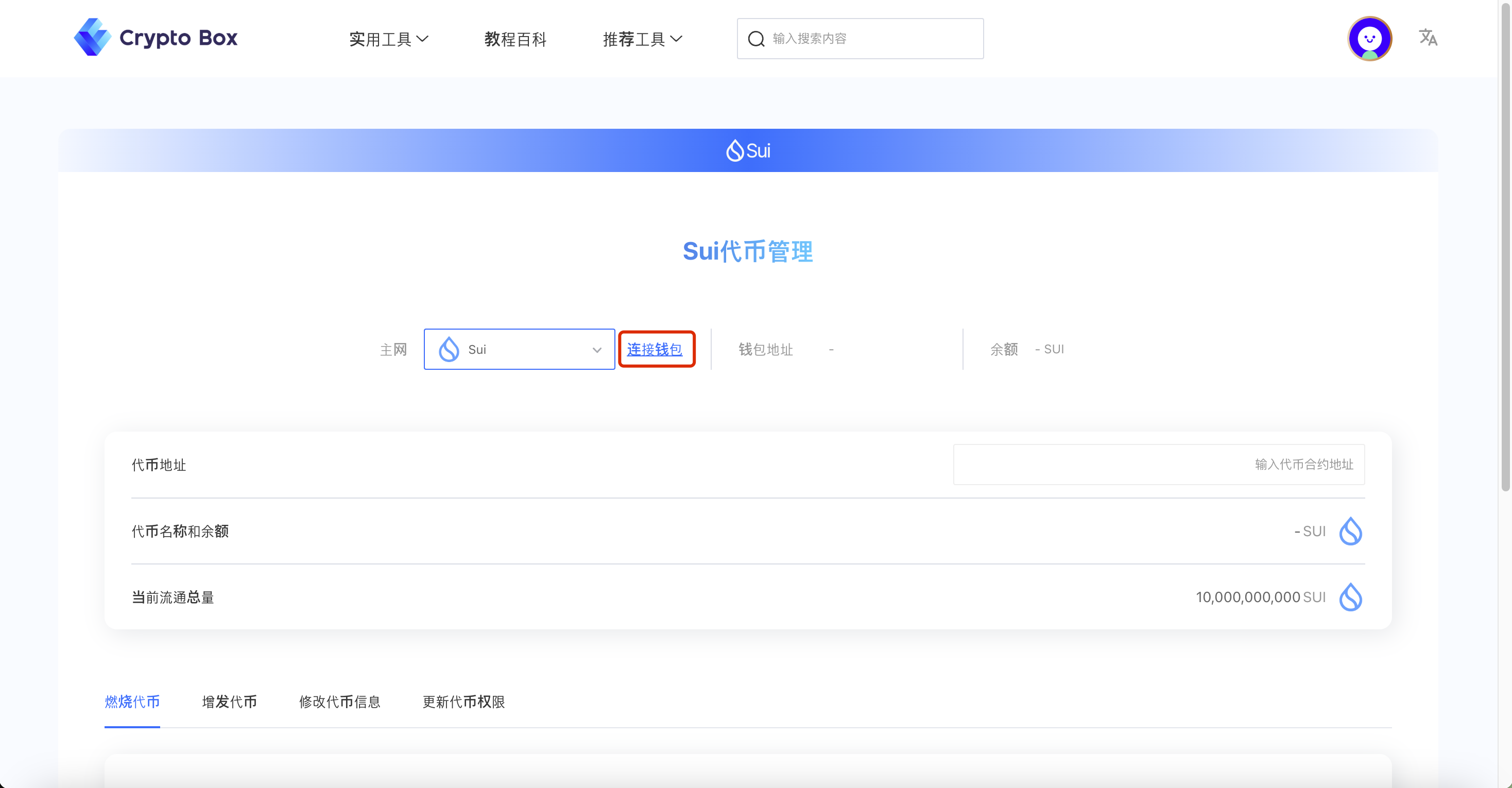Screen dimensions: 1512x788
Task: Open the Sui mainnet dropdown
Action: point(519,349)
